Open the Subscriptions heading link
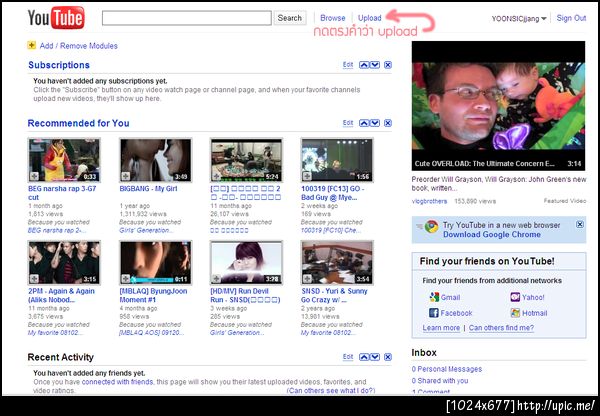The image size is (600, 416). (59, 65)
